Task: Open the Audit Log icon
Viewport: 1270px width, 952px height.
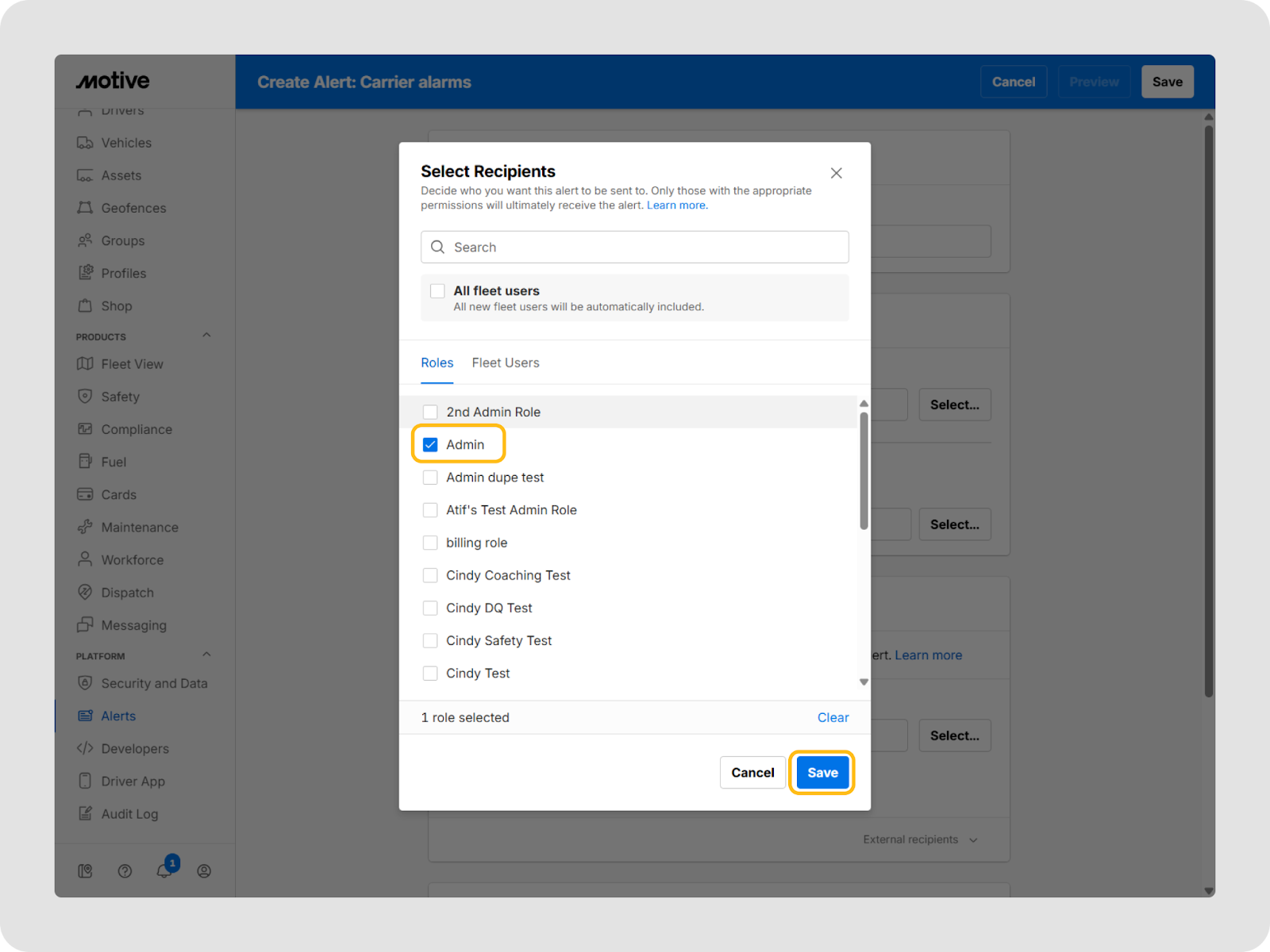Action: click(85, 814)
